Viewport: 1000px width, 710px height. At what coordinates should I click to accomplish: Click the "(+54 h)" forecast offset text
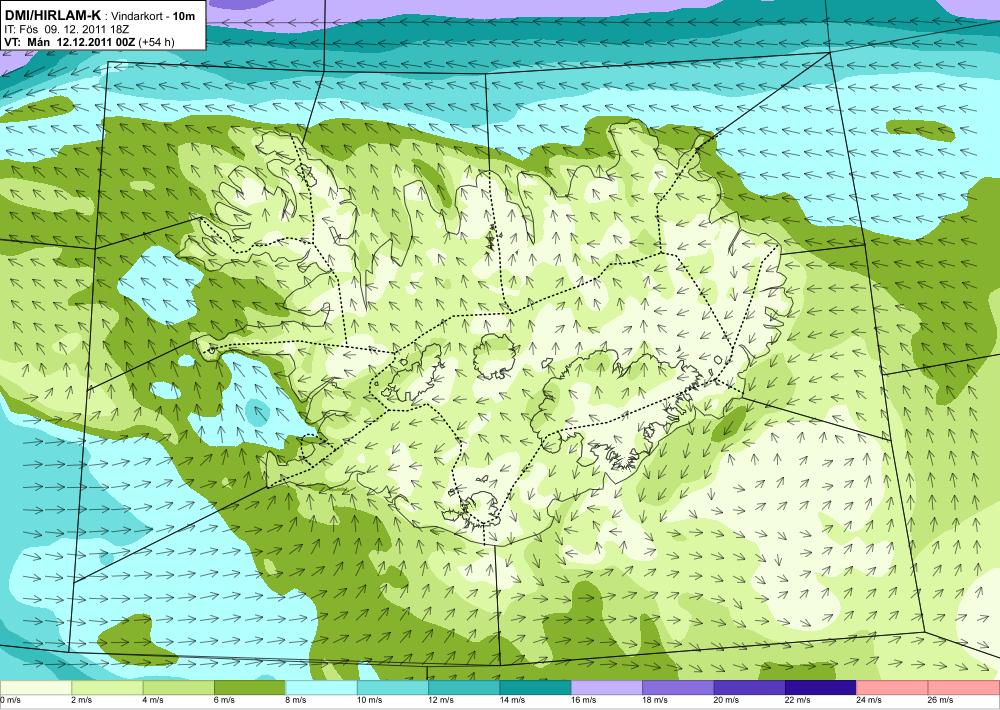156,42
